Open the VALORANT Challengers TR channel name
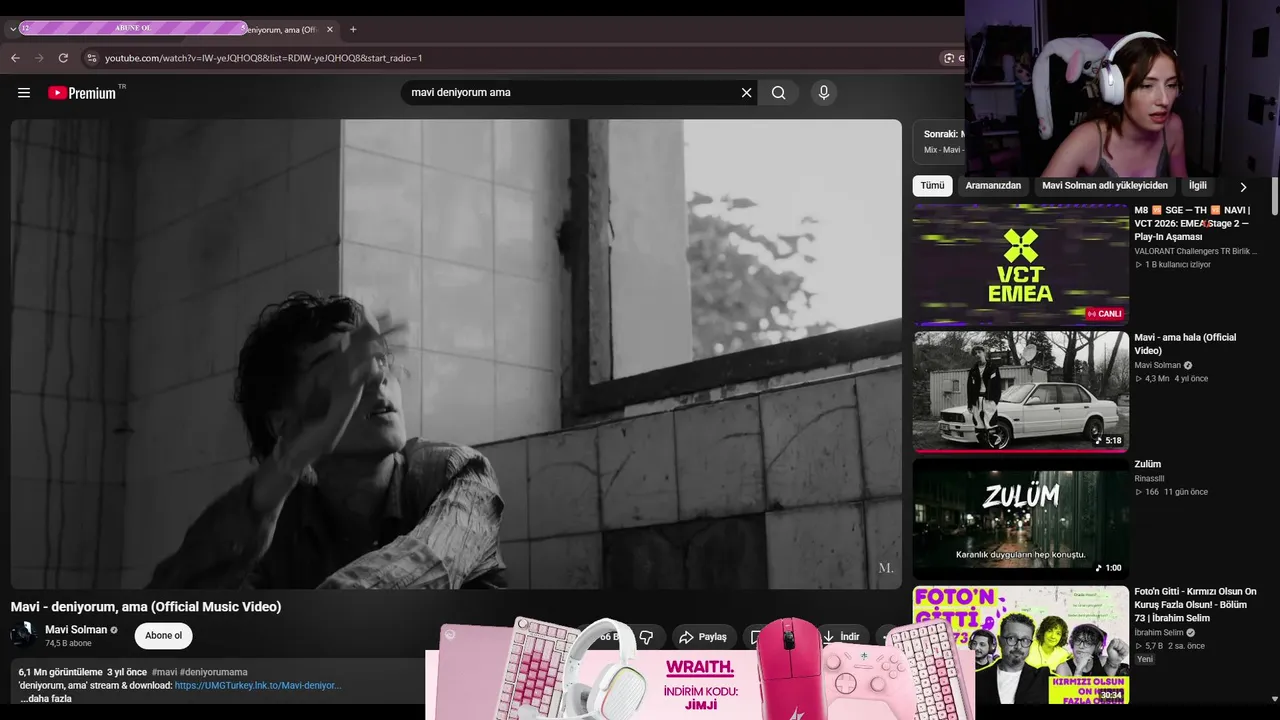The image size is (1280, 720). (x=1196, y=251)
